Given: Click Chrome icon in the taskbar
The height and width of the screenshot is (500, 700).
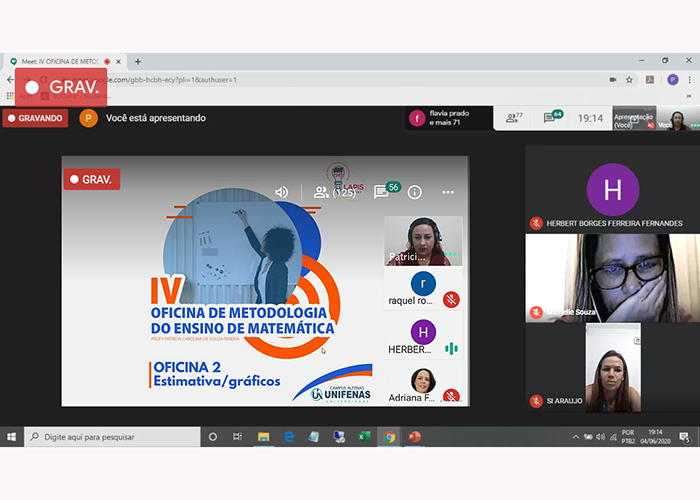Looking at the screenshot, I should (x=389, y=437).
